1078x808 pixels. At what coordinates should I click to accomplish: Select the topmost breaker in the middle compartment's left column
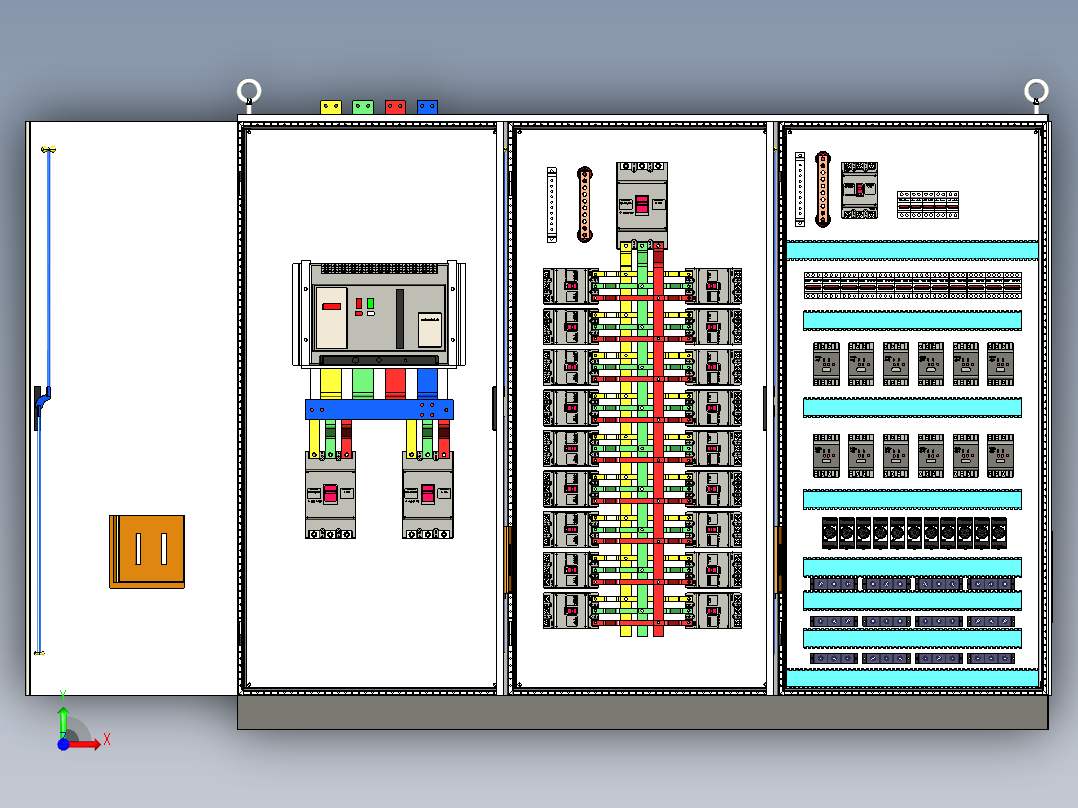coord(570,286)
